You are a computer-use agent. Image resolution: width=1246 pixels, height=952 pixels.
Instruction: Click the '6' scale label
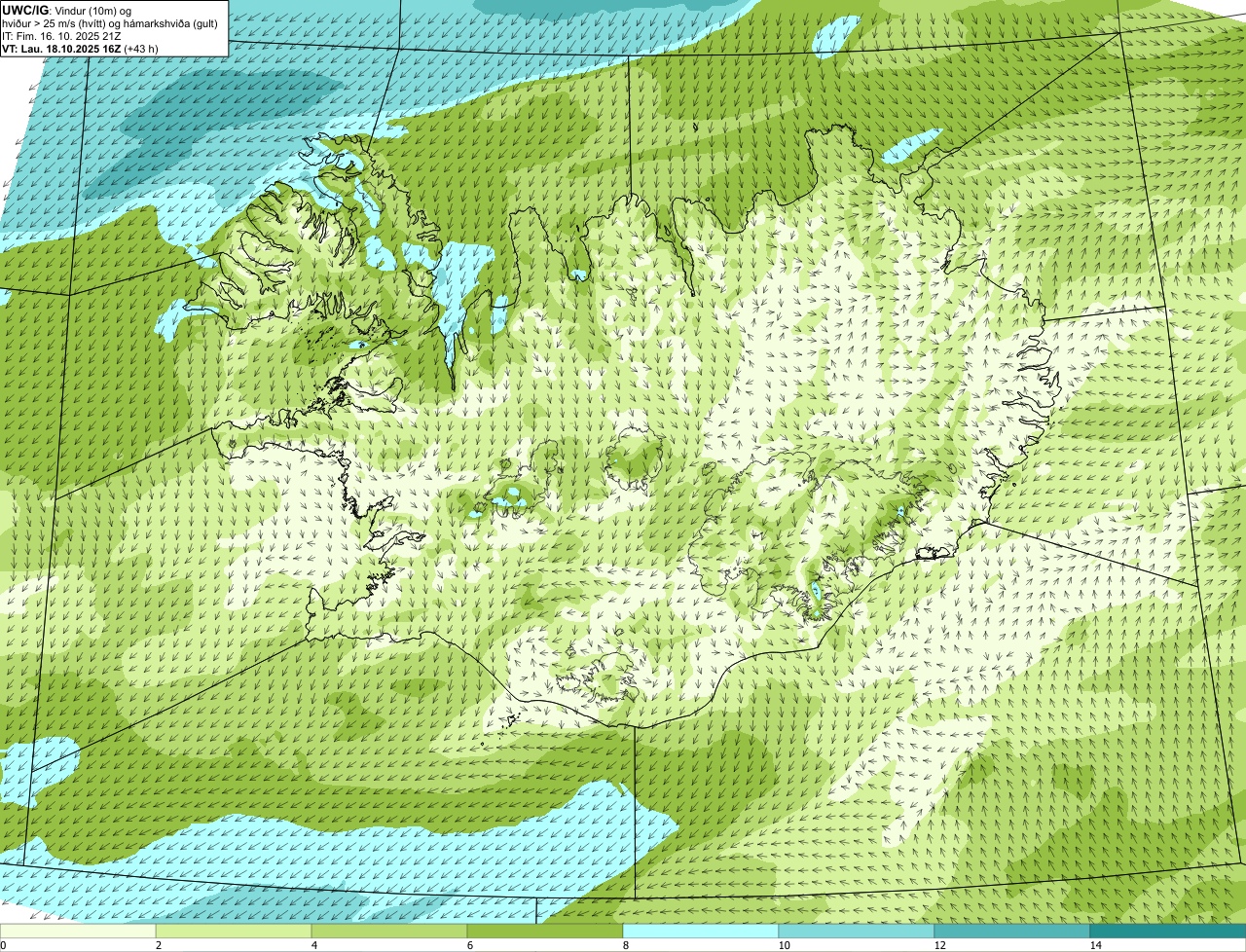(x=469, y=945)
